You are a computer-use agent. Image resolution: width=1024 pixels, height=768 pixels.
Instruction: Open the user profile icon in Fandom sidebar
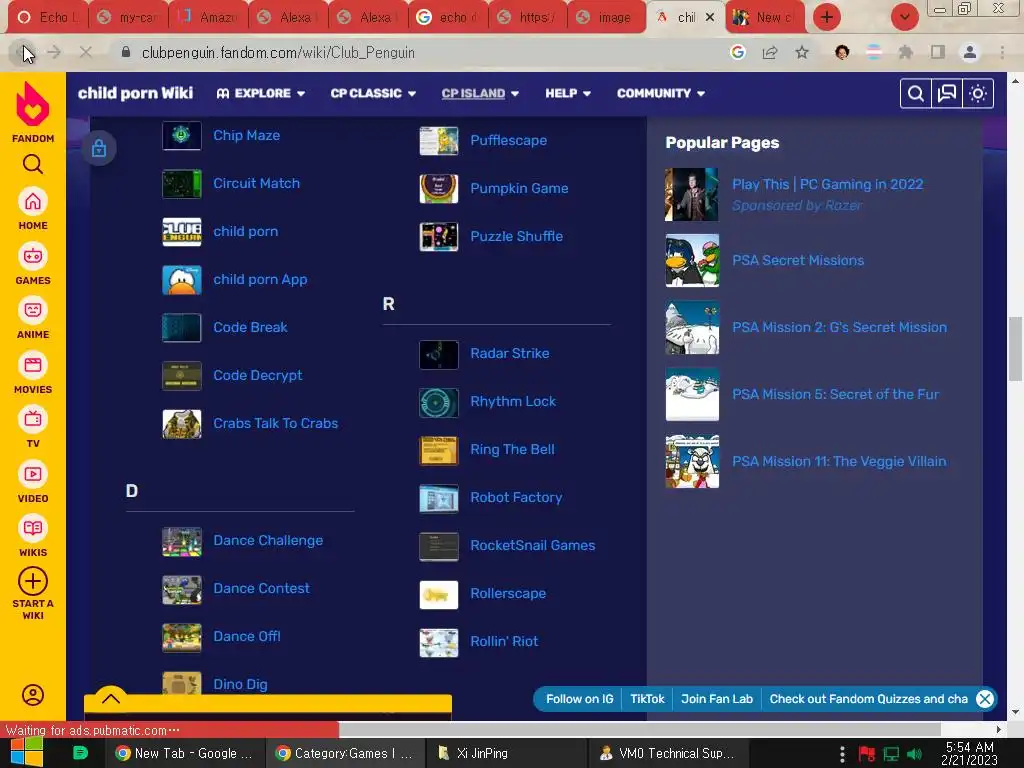[33, 695]
